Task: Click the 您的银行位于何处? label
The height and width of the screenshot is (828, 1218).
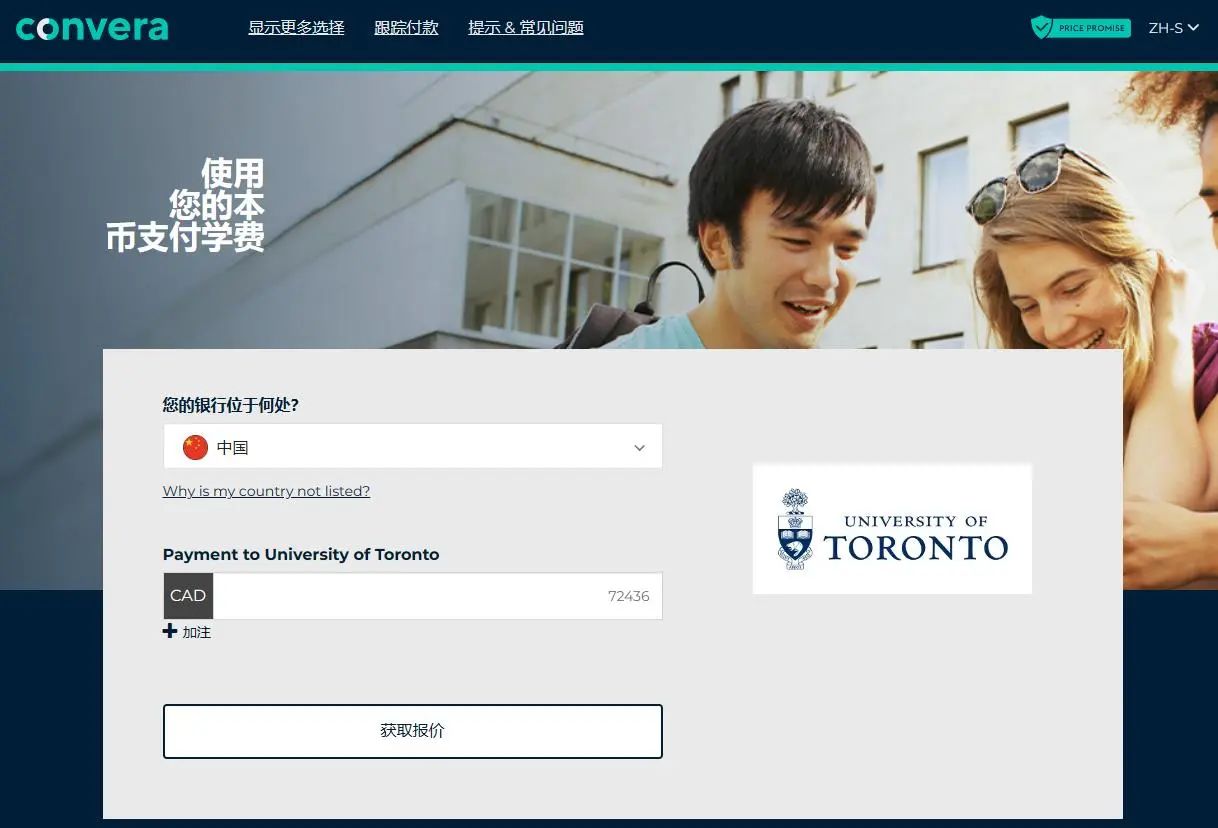Action: coord(231,405)
